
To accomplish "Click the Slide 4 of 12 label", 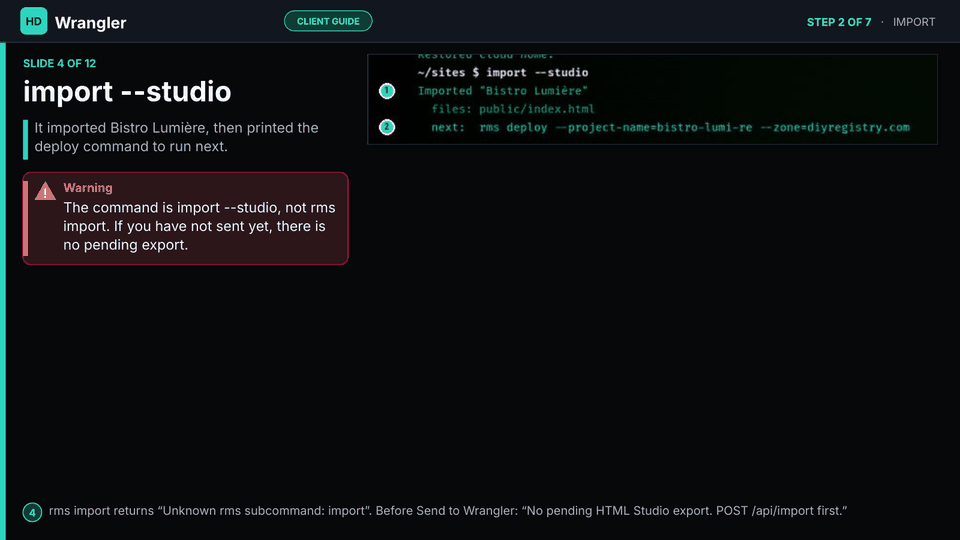I will tap(59, 64).
